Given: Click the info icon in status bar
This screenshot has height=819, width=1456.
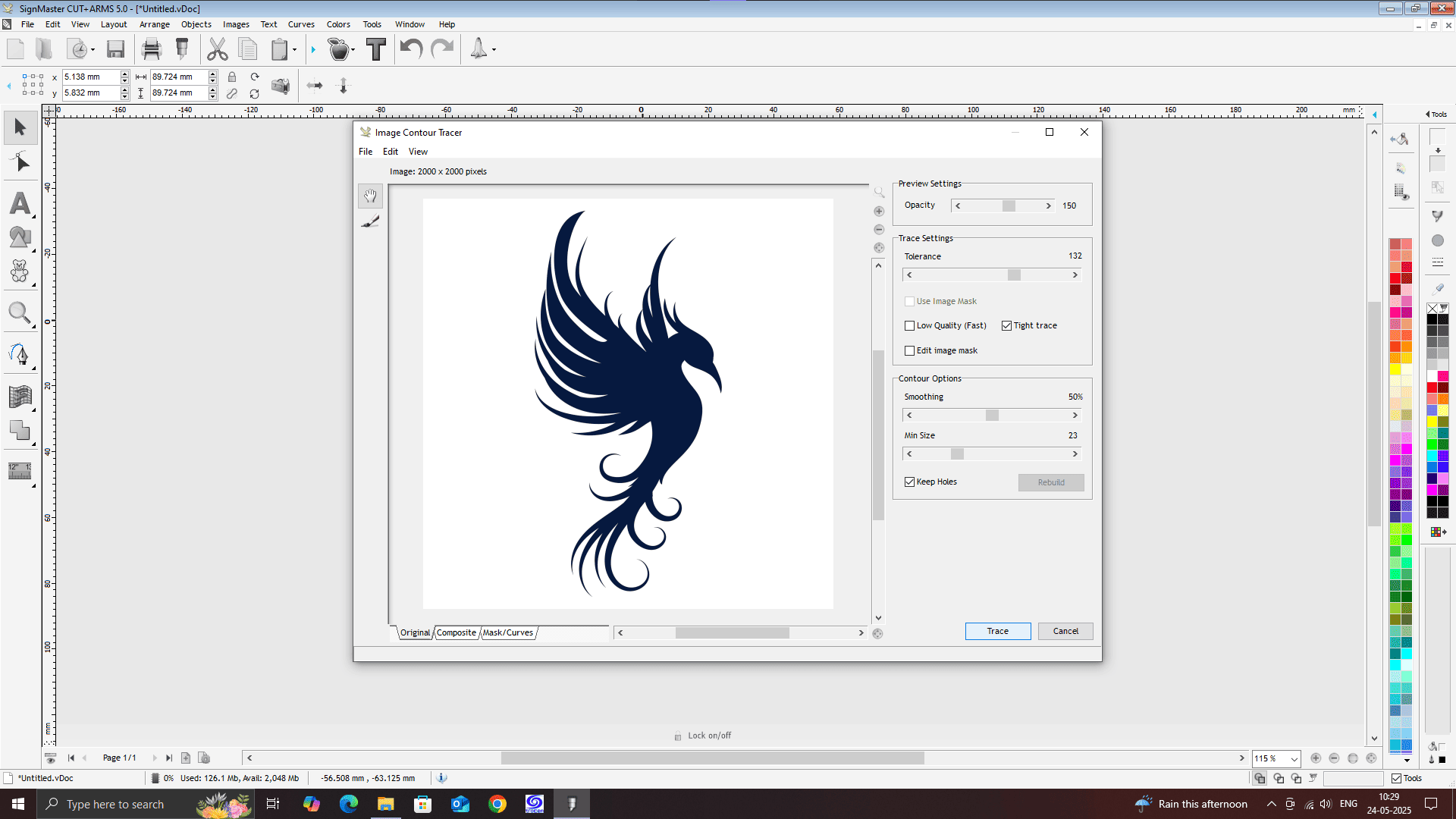Looking at the screenshot, I should point(442,778).
